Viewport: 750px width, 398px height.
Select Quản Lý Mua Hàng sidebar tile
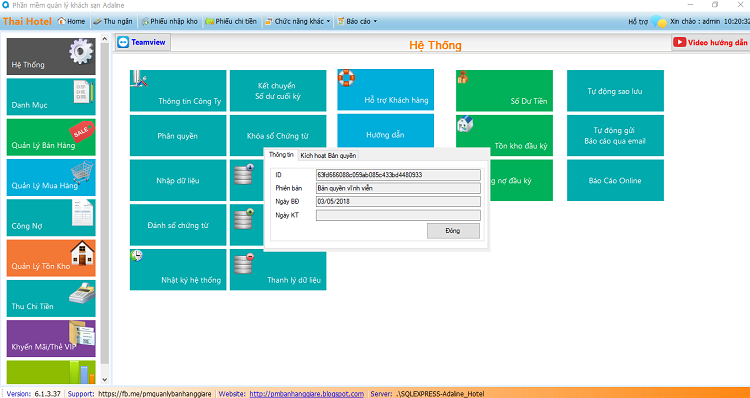coord(51,177)
